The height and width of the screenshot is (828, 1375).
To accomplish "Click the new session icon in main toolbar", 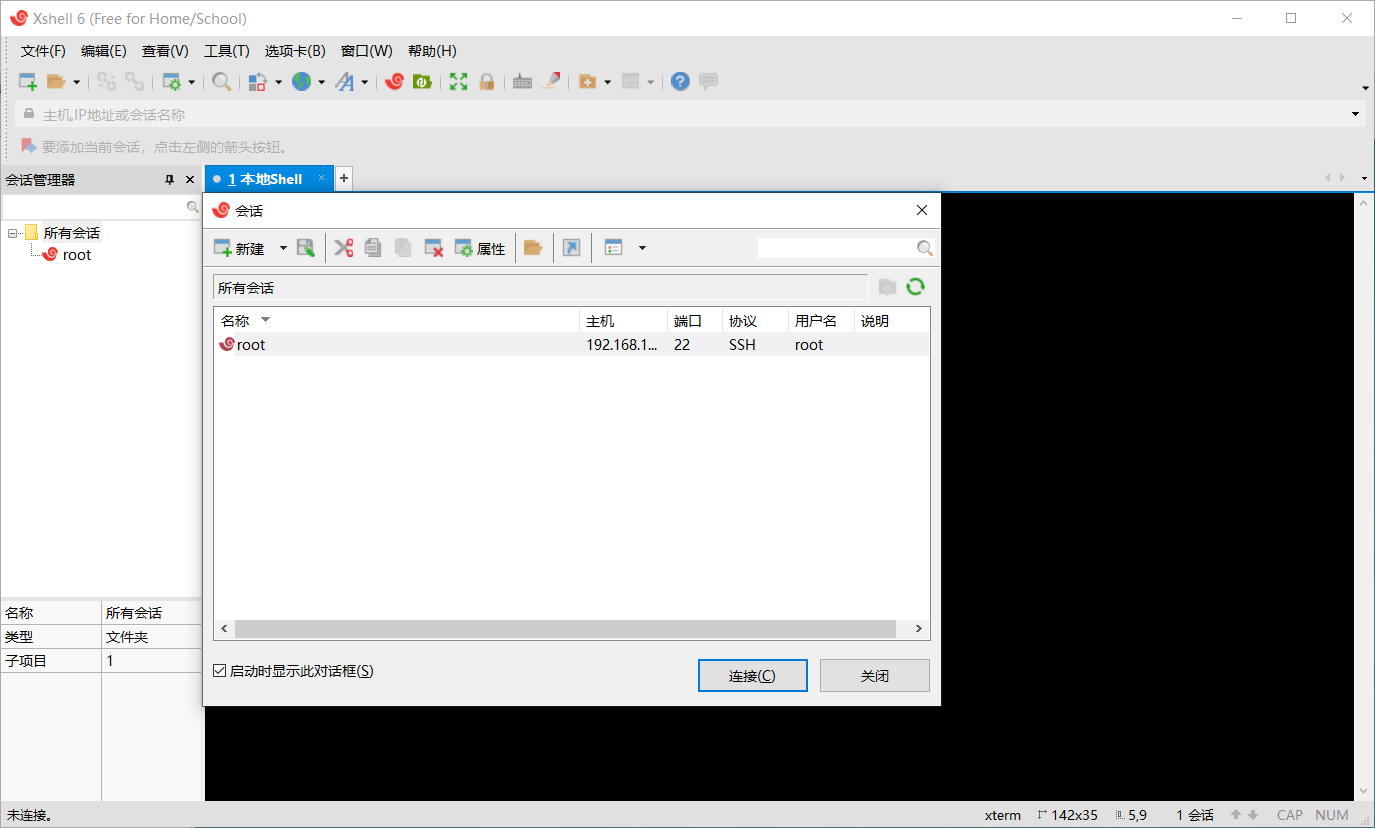I will click(28, 82).
